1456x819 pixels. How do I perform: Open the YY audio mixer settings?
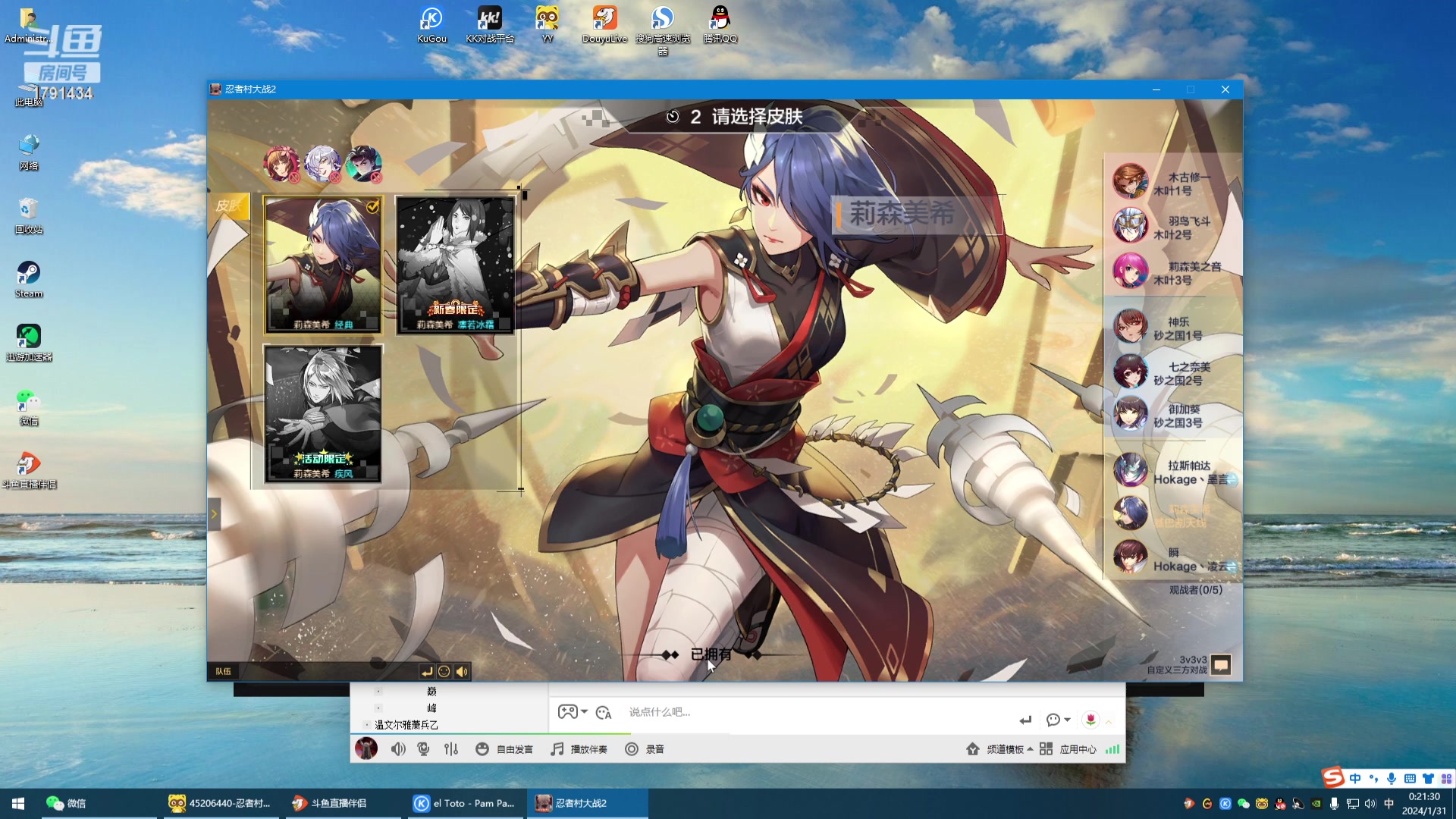tap(451, 749)
